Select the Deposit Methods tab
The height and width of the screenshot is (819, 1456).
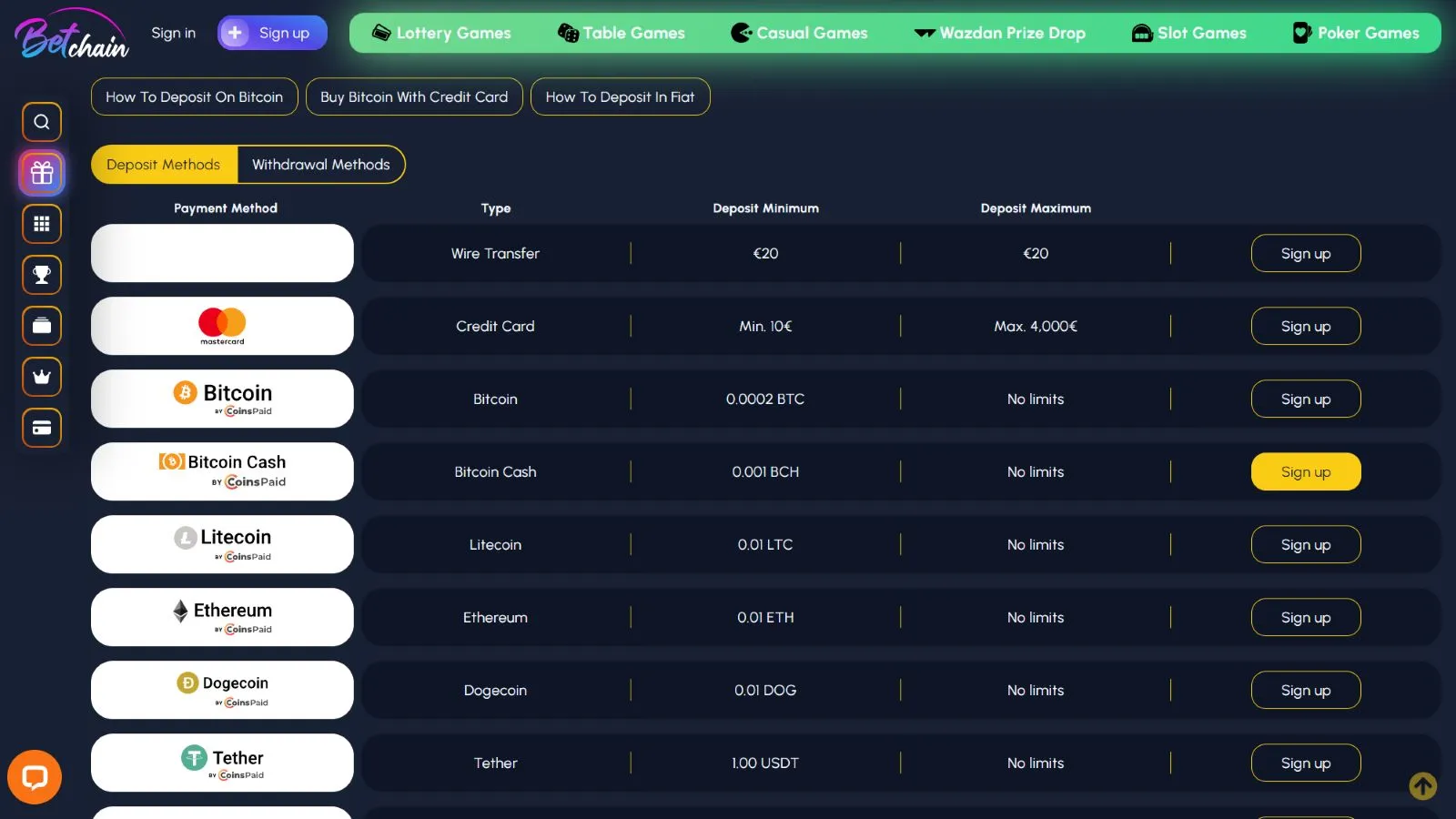(x=164, y=165)
